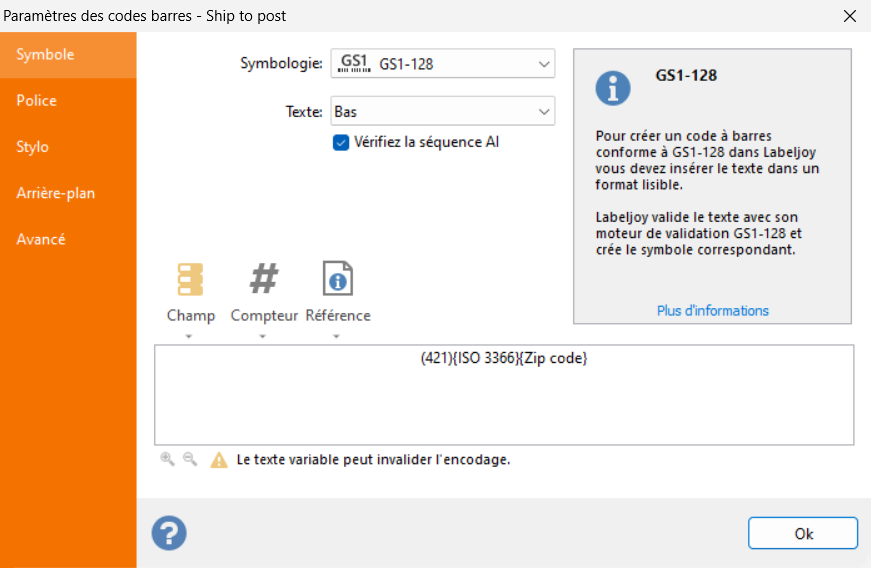Select the Symbole tab
This screenshot has width=871, height=568.
[x=68, y=54]
